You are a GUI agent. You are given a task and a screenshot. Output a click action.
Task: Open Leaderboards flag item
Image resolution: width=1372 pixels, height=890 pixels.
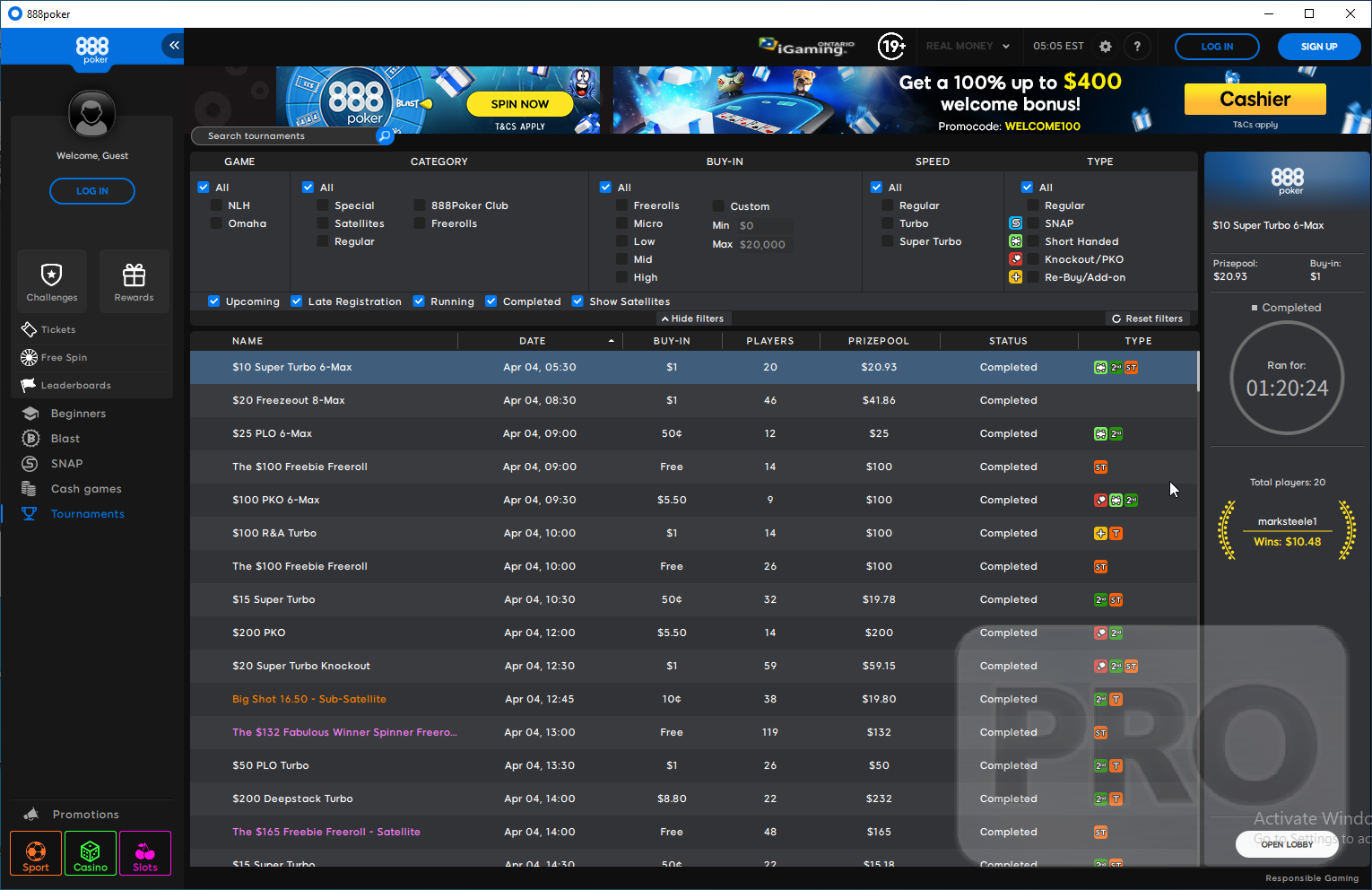pyautogui.click(x=66, y=385)
